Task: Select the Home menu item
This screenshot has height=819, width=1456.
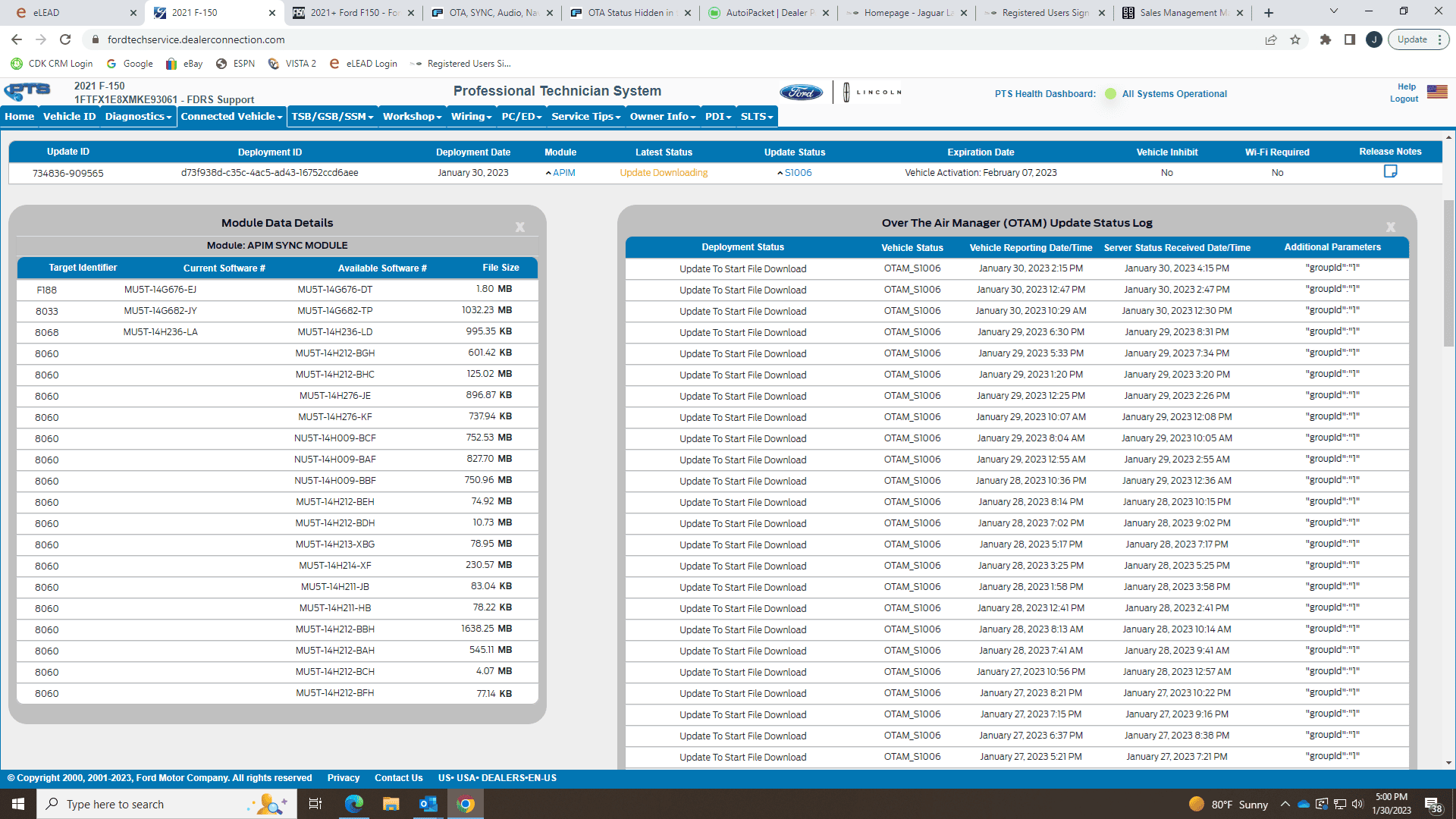Action: 19,116
